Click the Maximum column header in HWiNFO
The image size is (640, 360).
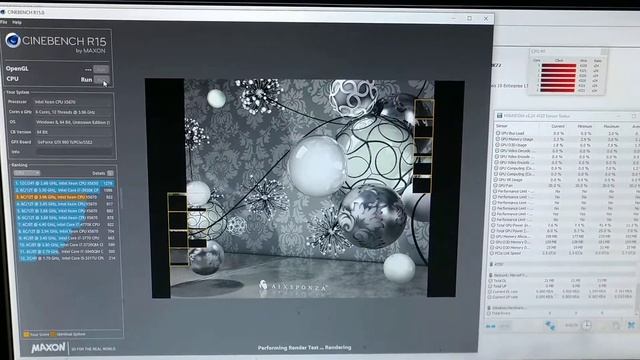pos(611,127)
